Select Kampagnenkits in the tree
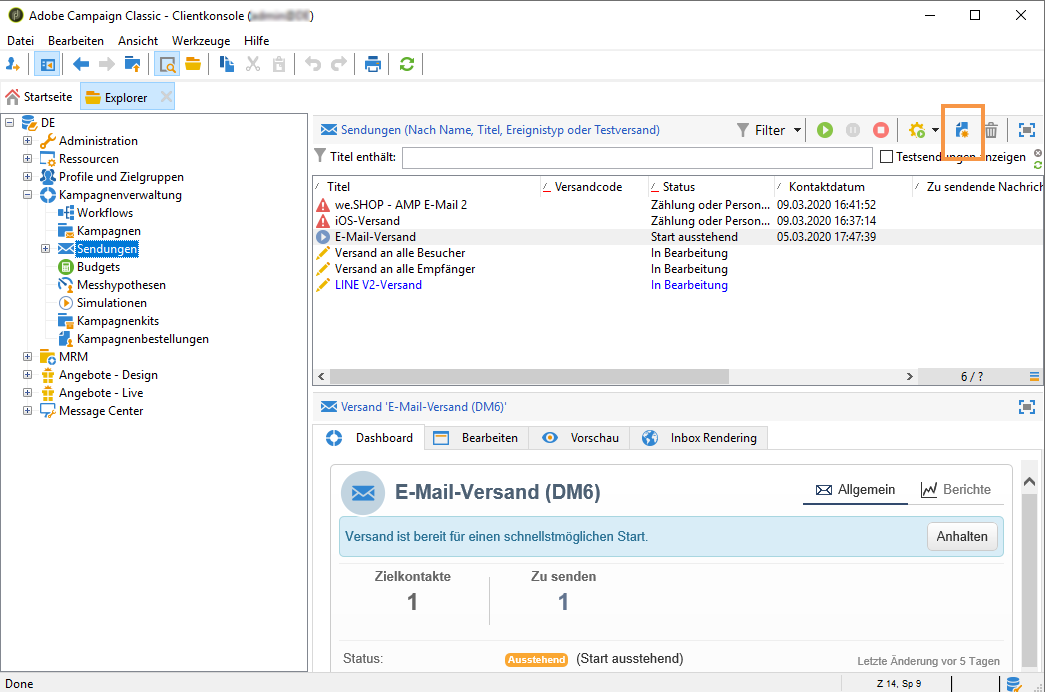 pos(117,321)
